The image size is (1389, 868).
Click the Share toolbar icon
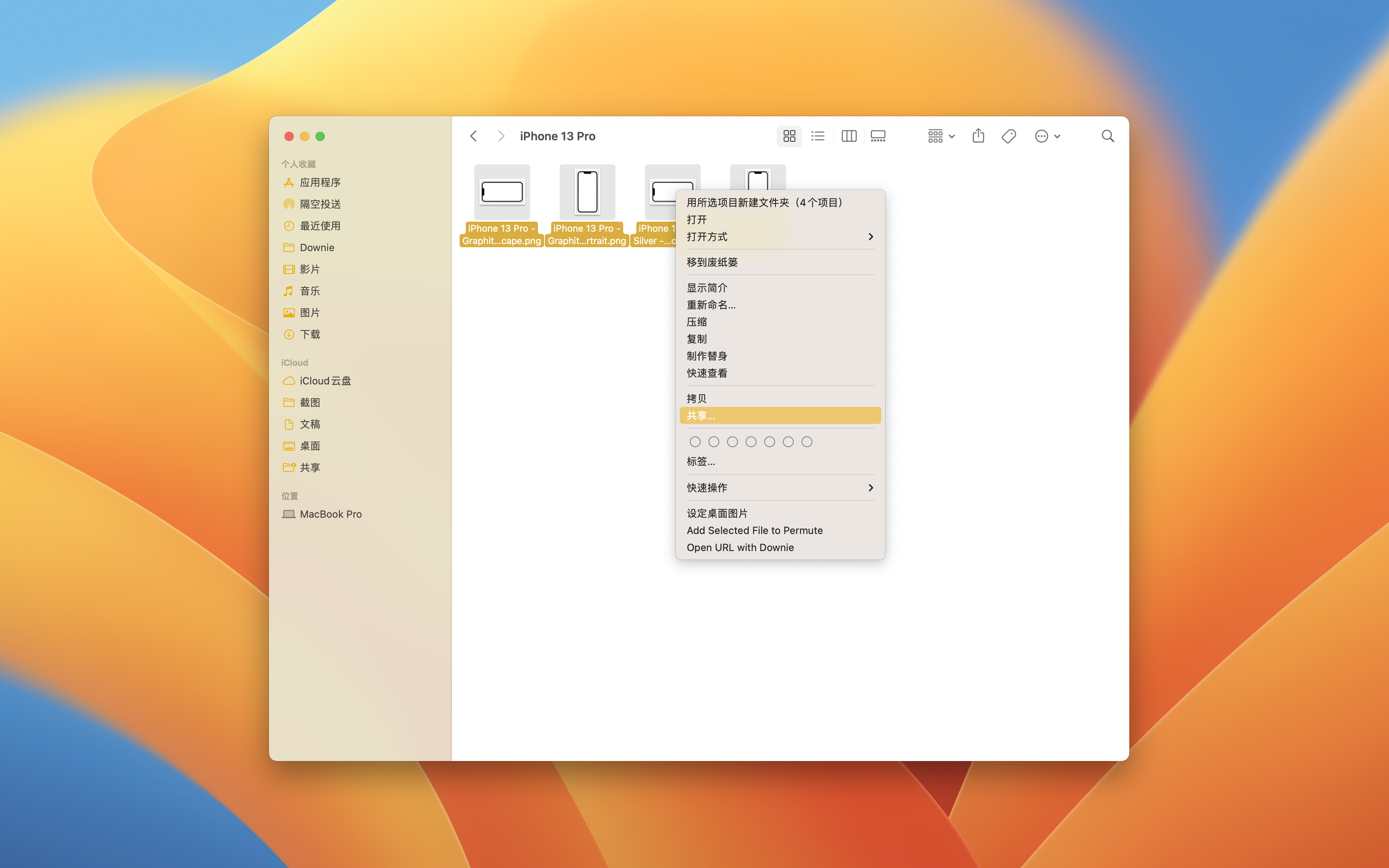click(979, 136)
